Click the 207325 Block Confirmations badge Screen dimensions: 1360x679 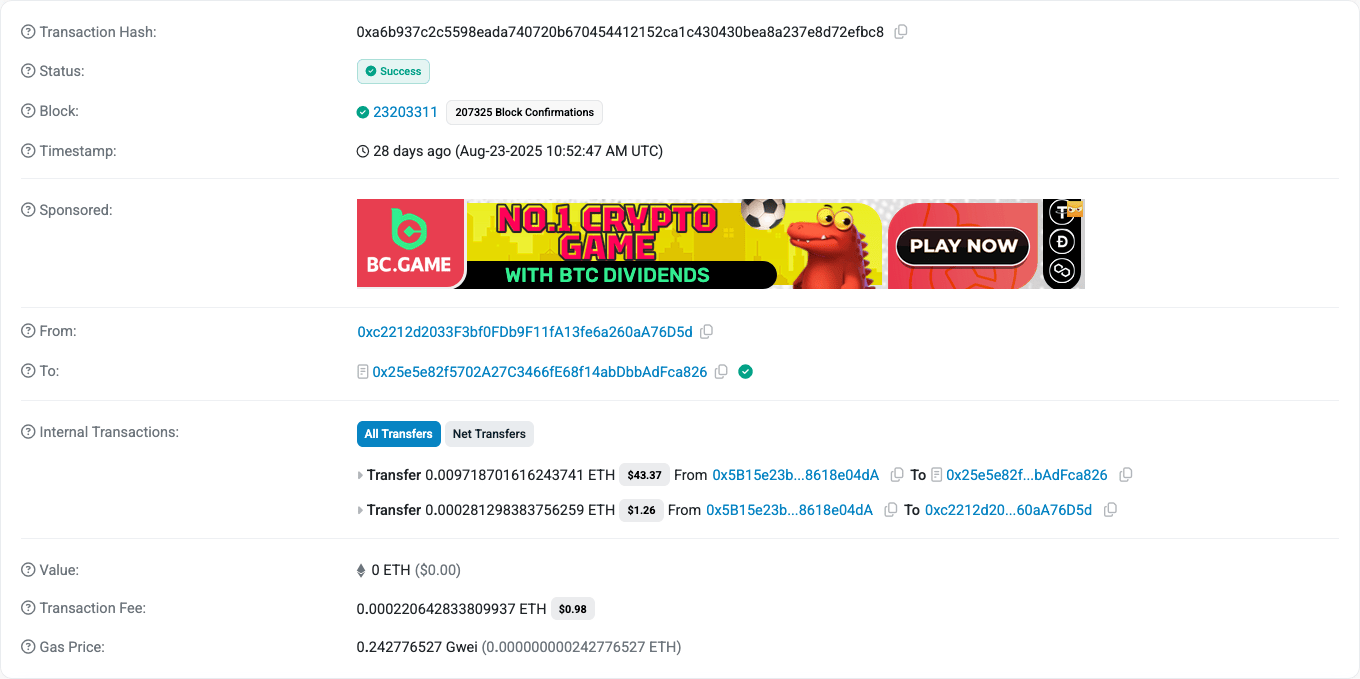point(524,112)
